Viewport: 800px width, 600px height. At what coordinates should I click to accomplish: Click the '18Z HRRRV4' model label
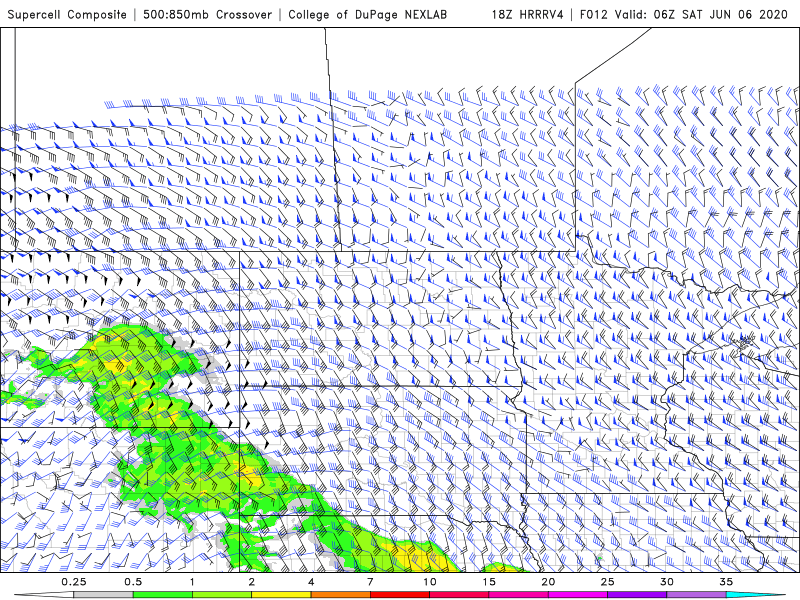click(528, 15)
